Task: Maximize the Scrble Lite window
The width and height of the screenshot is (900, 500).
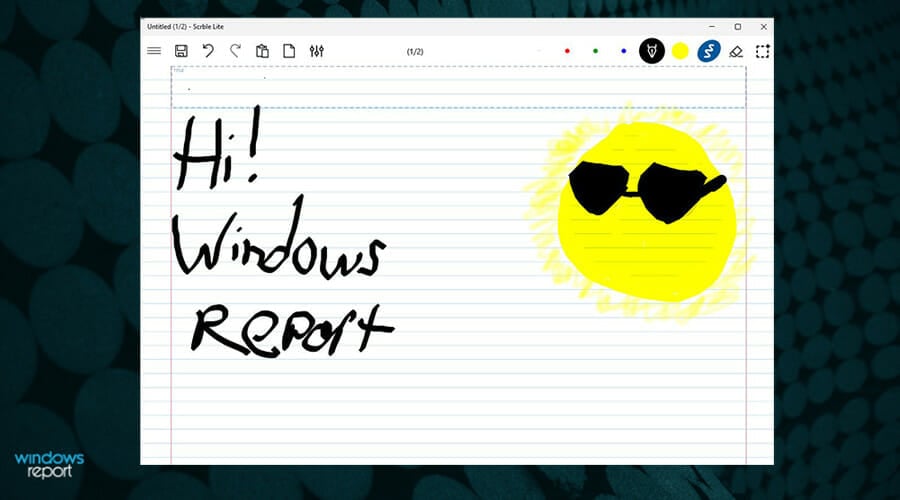Action: click(738, 26)
